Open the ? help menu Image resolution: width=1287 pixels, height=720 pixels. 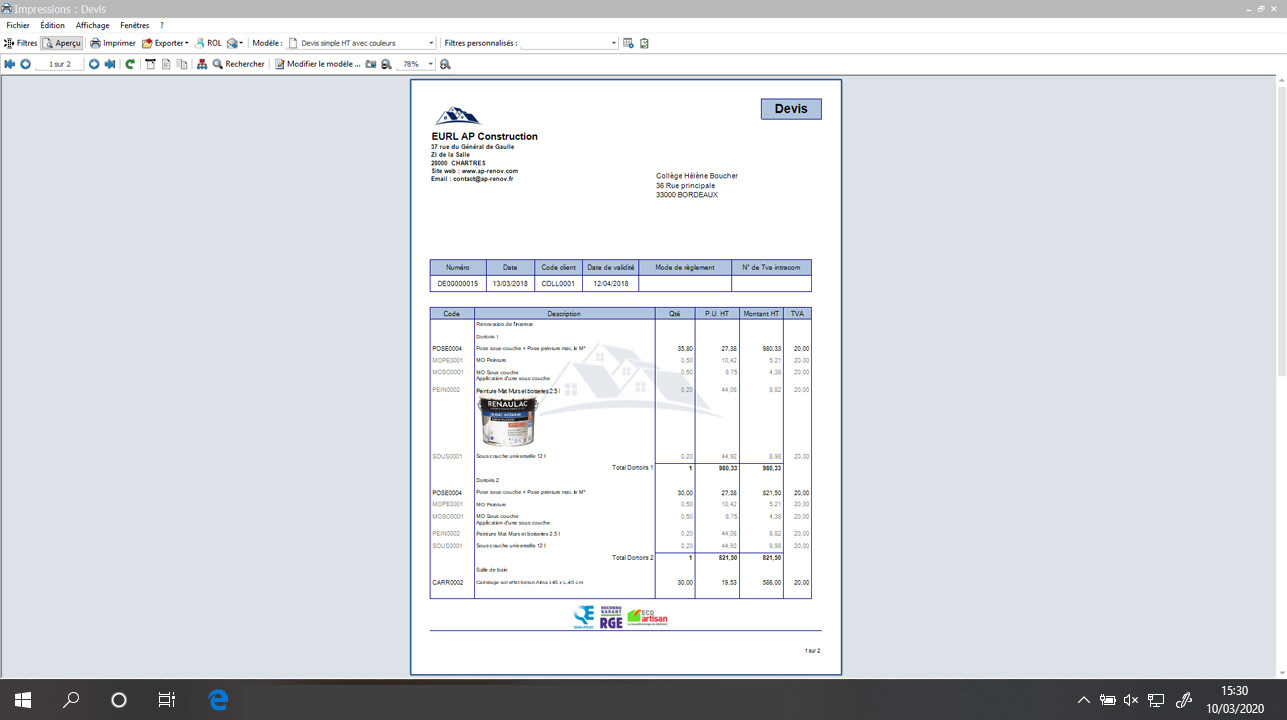162,25
